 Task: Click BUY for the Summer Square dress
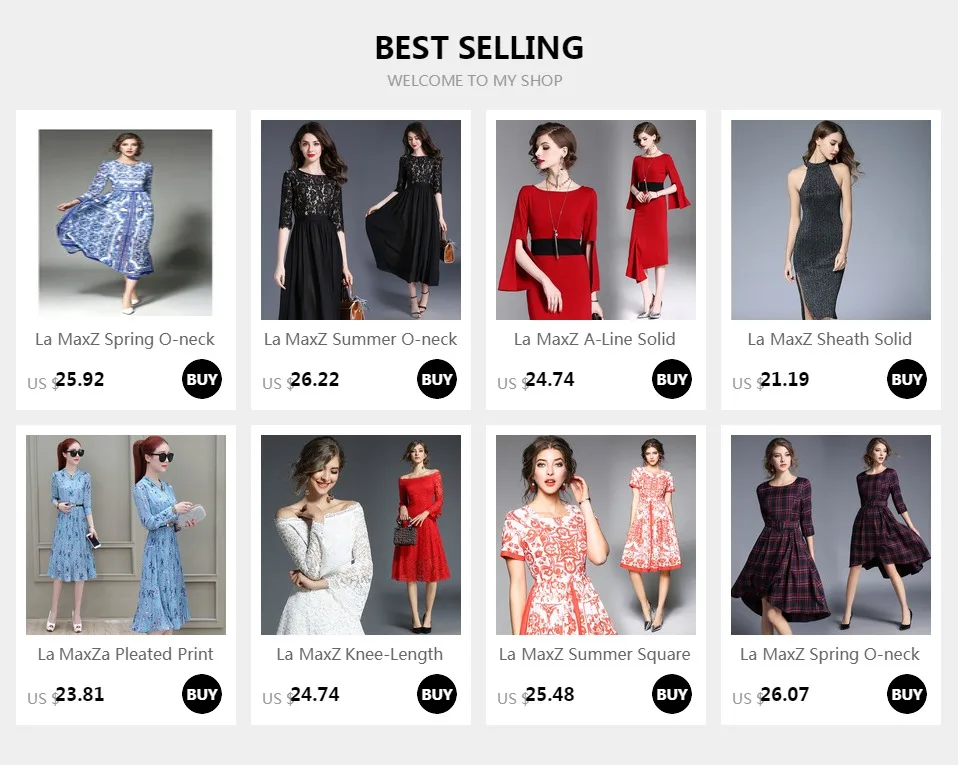point(671,694)
